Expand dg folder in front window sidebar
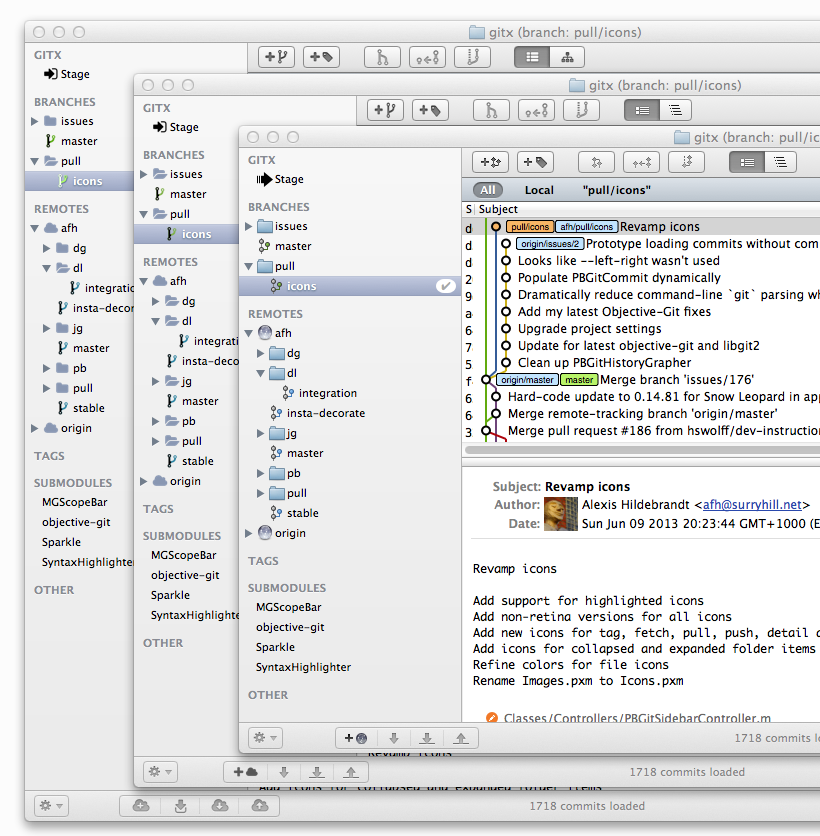The height and width of the screenshot is (836, 820). point(260,353)
